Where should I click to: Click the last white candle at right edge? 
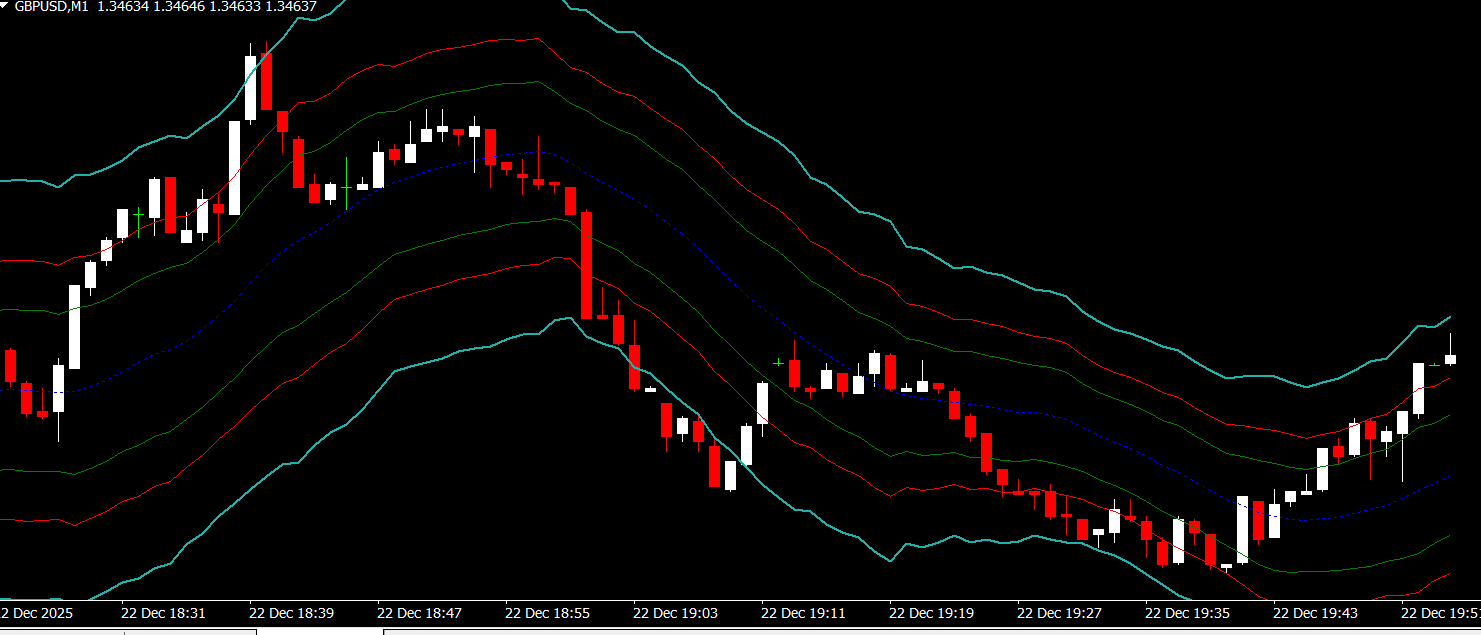point(1450,358)
